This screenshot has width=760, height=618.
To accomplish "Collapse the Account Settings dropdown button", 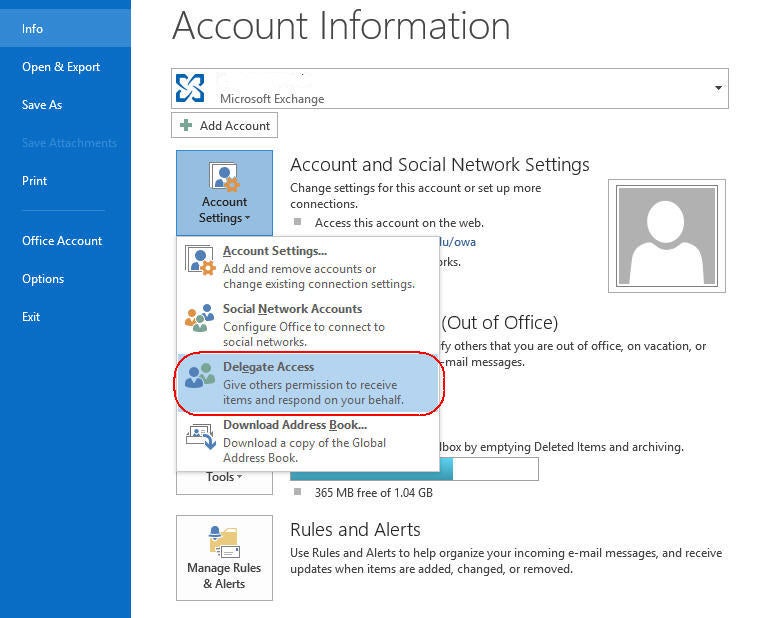I will point(224,193).
